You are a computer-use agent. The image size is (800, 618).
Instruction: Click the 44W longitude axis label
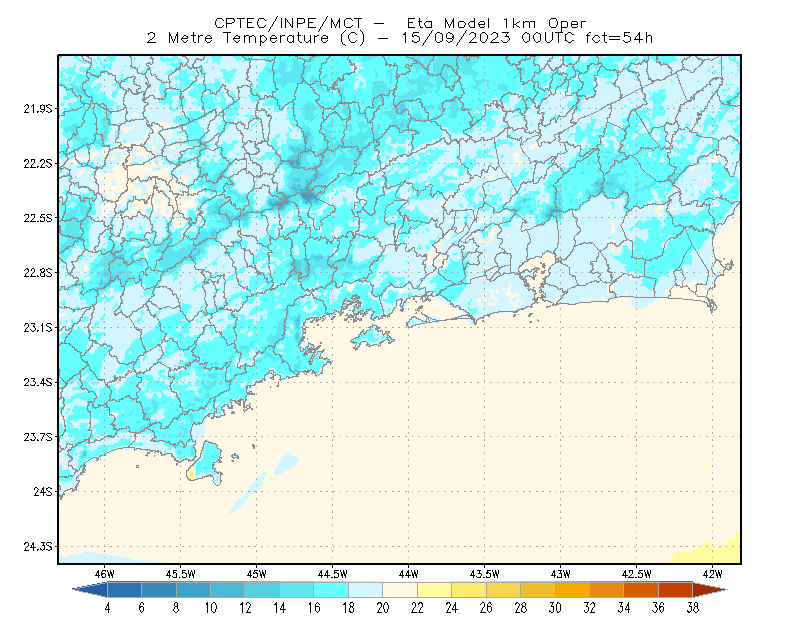[x=408, y=574]
